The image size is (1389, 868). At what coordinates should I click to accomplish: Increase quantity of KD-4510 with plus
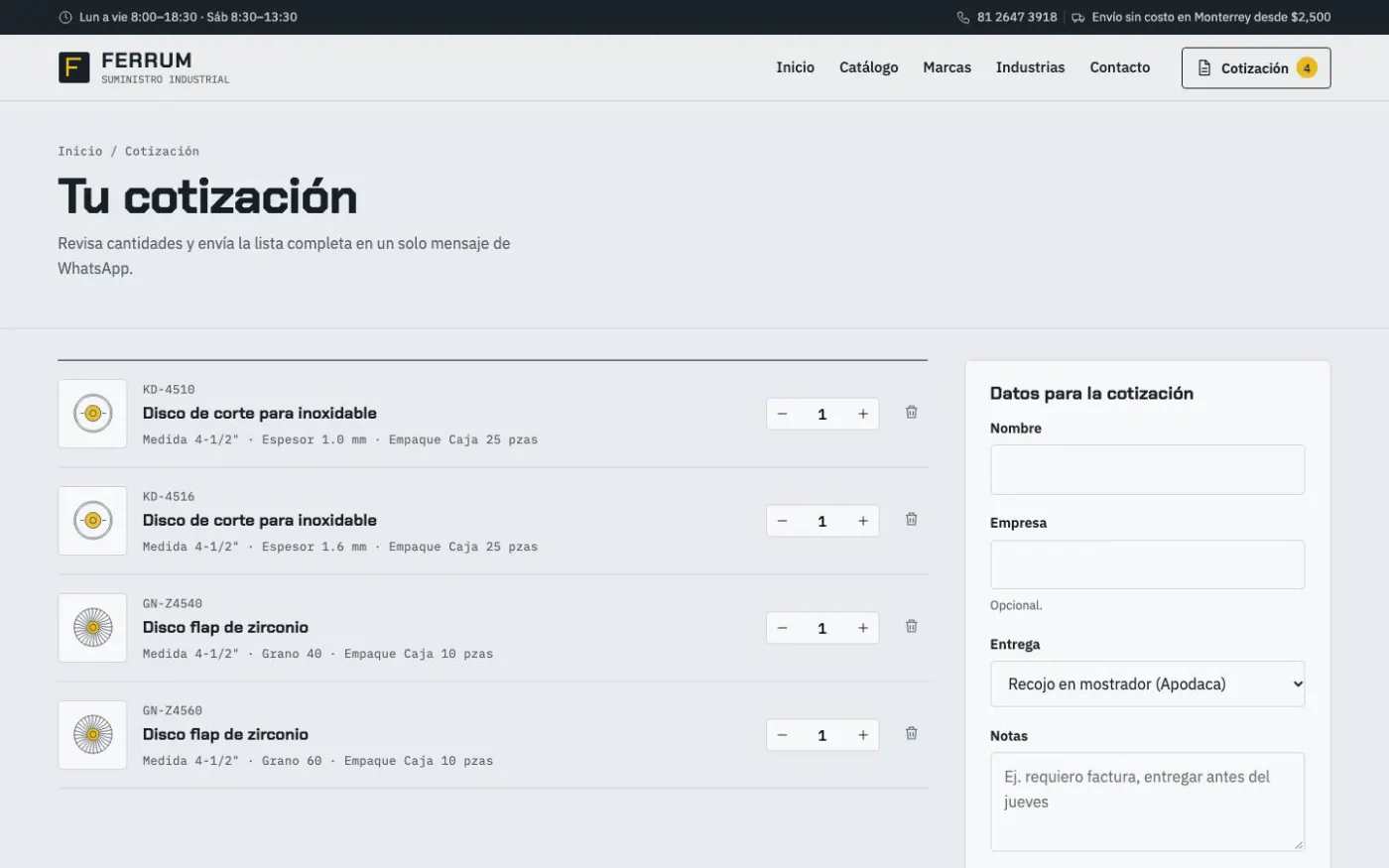(863, 414)
